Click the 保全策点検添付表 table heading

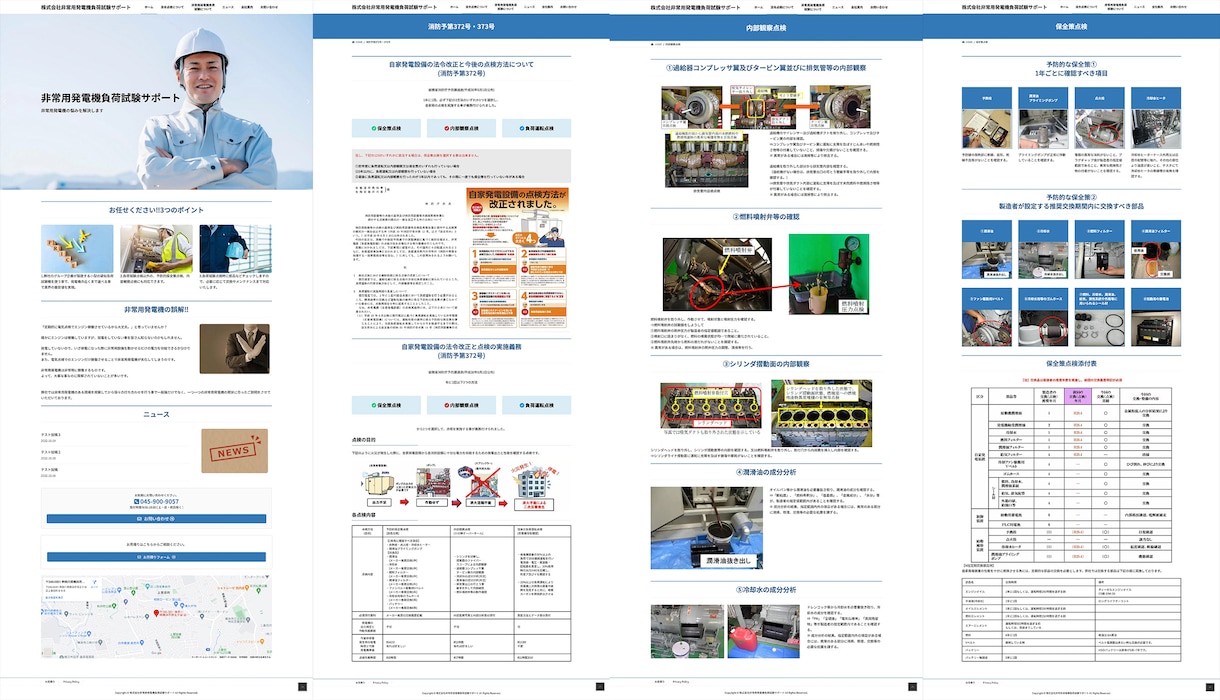coord(1071,363)
